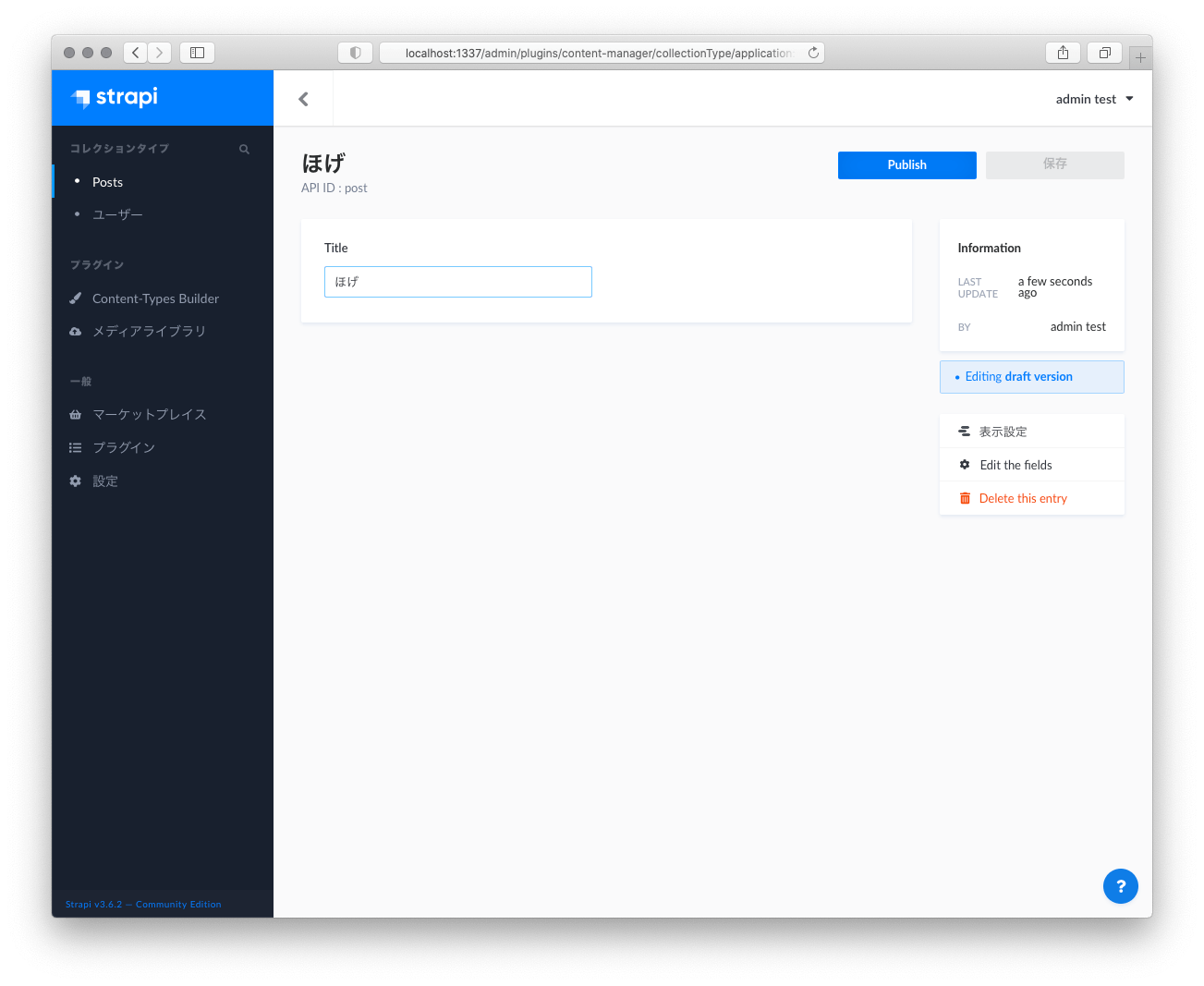Click Edit the fields link
Screen dimensions: 1204x986
(1031, 465)
